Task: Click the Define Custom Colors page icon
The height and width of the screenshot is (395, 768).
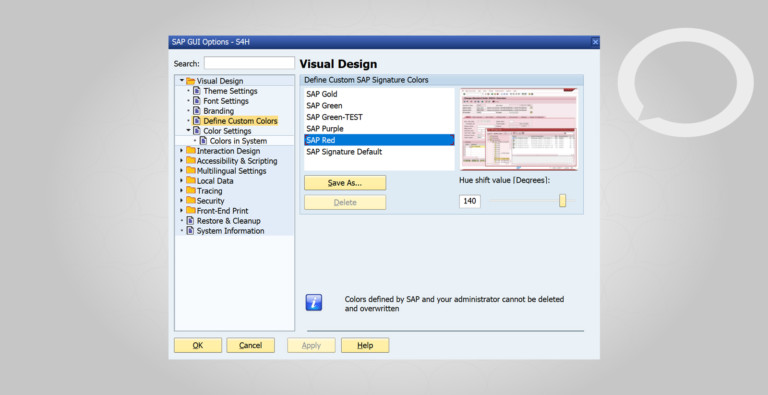Action: click(197, 121)
